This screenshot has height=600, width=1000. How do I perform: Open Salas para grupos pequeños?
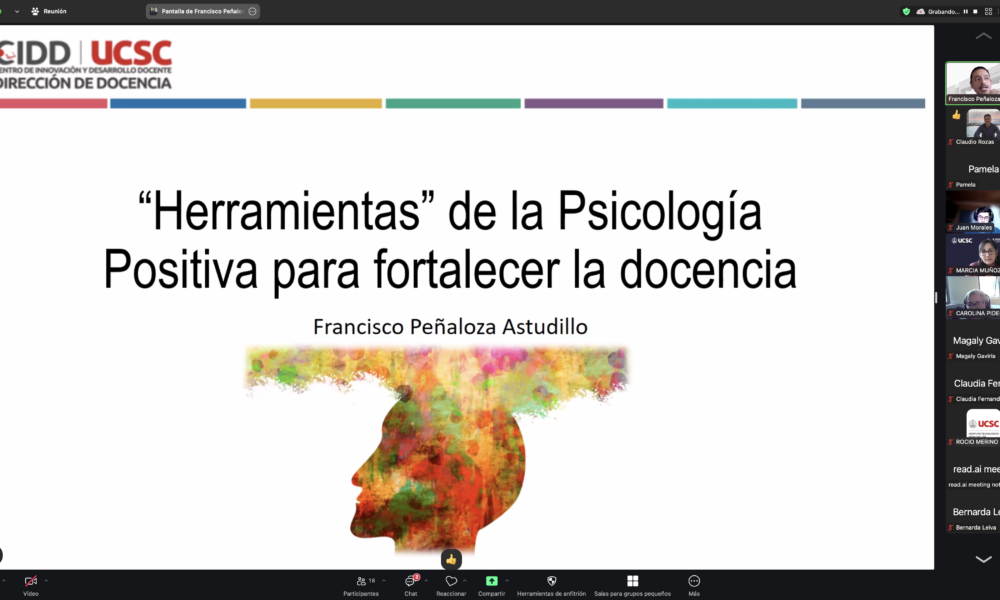[x=633, y=585]
